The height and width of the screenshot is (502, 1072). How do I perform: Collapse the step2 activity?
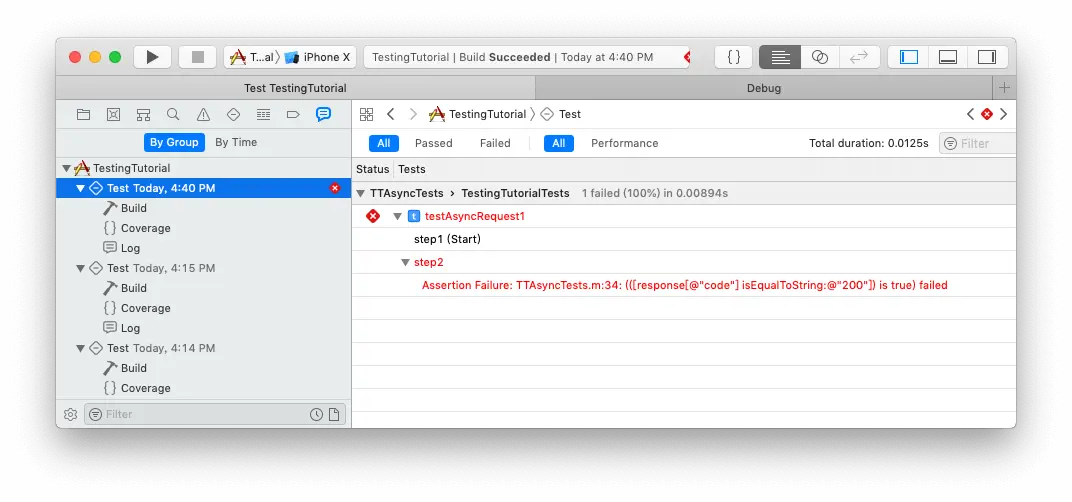pos(405,263)
